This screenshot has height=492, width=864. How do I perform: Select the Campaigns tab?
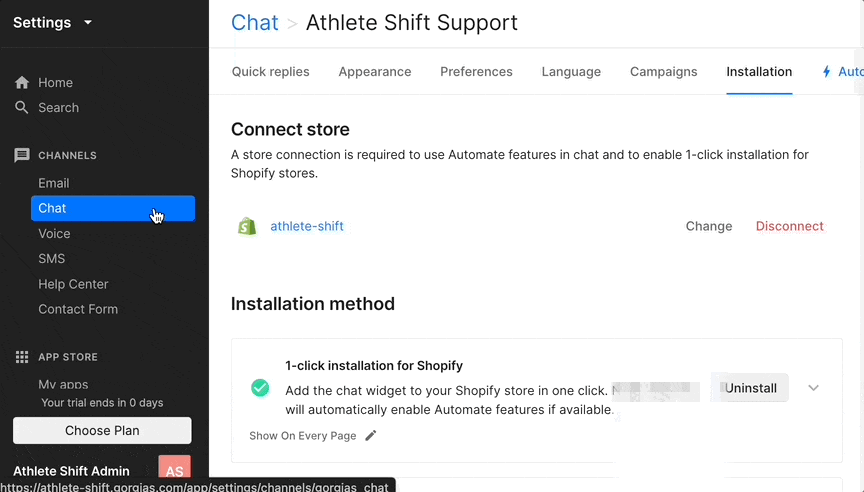(x=663, y=72)
